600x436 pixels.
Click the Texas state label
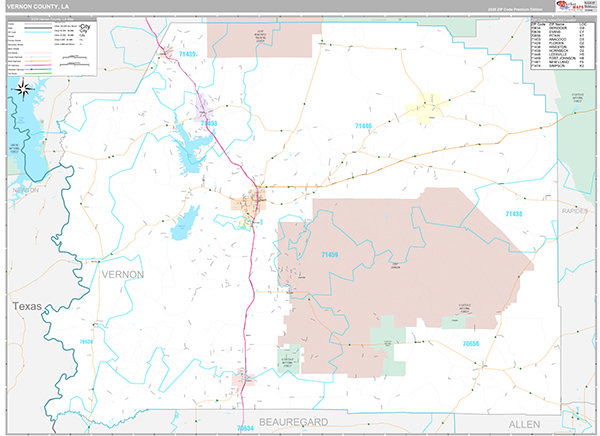pyautogui.click(x=27, y=306)
